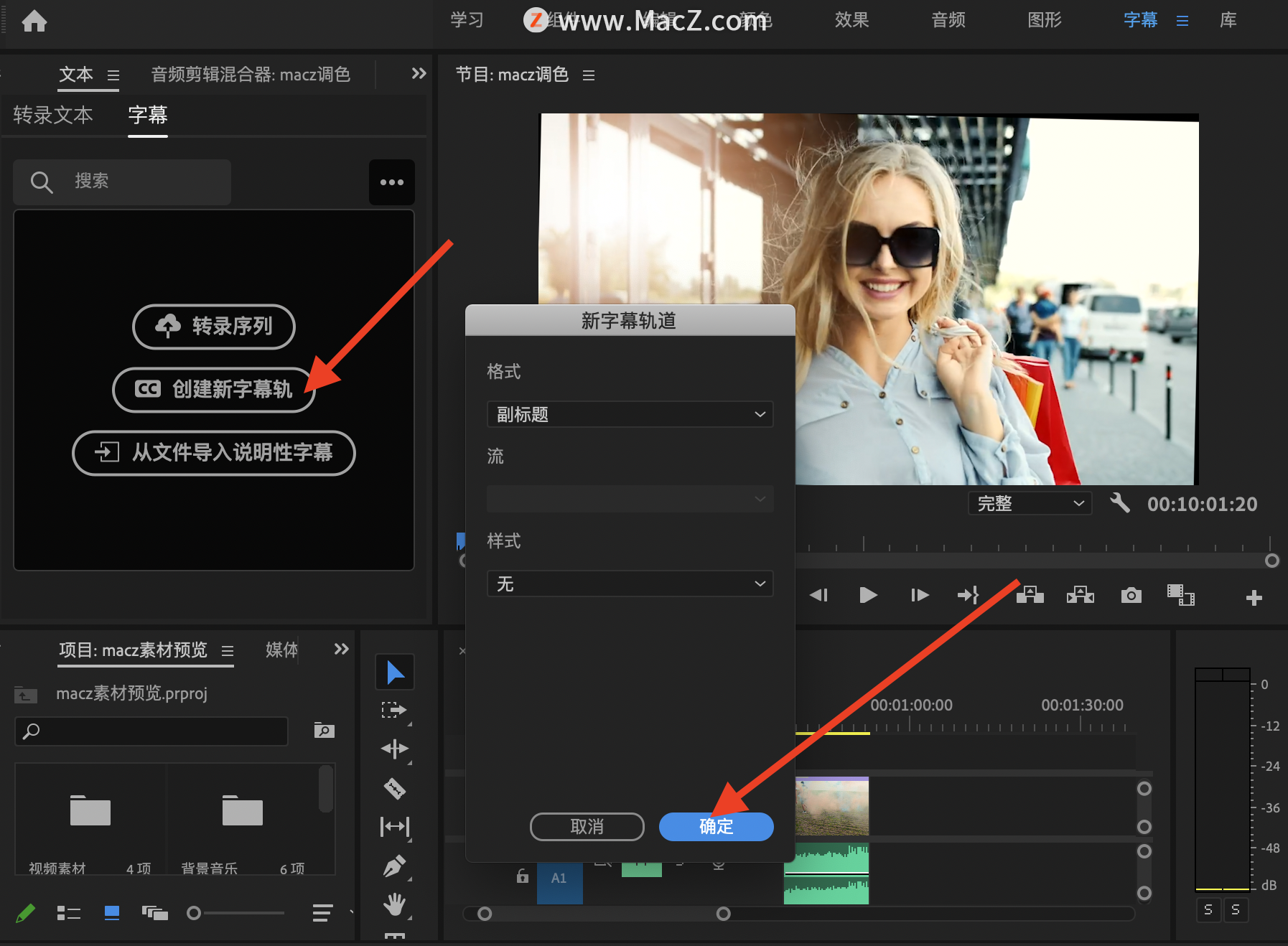Click the Program monitor zoom bar's right handle
Image resolution: width=1288 pixels, height=946 pixels.
pos(1271,561)
